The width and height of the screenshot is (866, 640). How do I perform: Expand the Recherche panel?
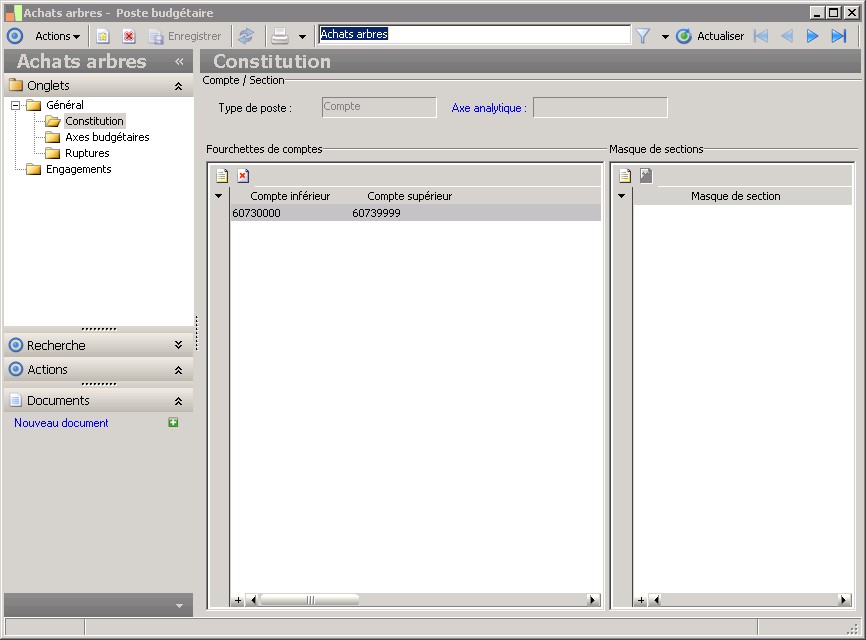178,345
